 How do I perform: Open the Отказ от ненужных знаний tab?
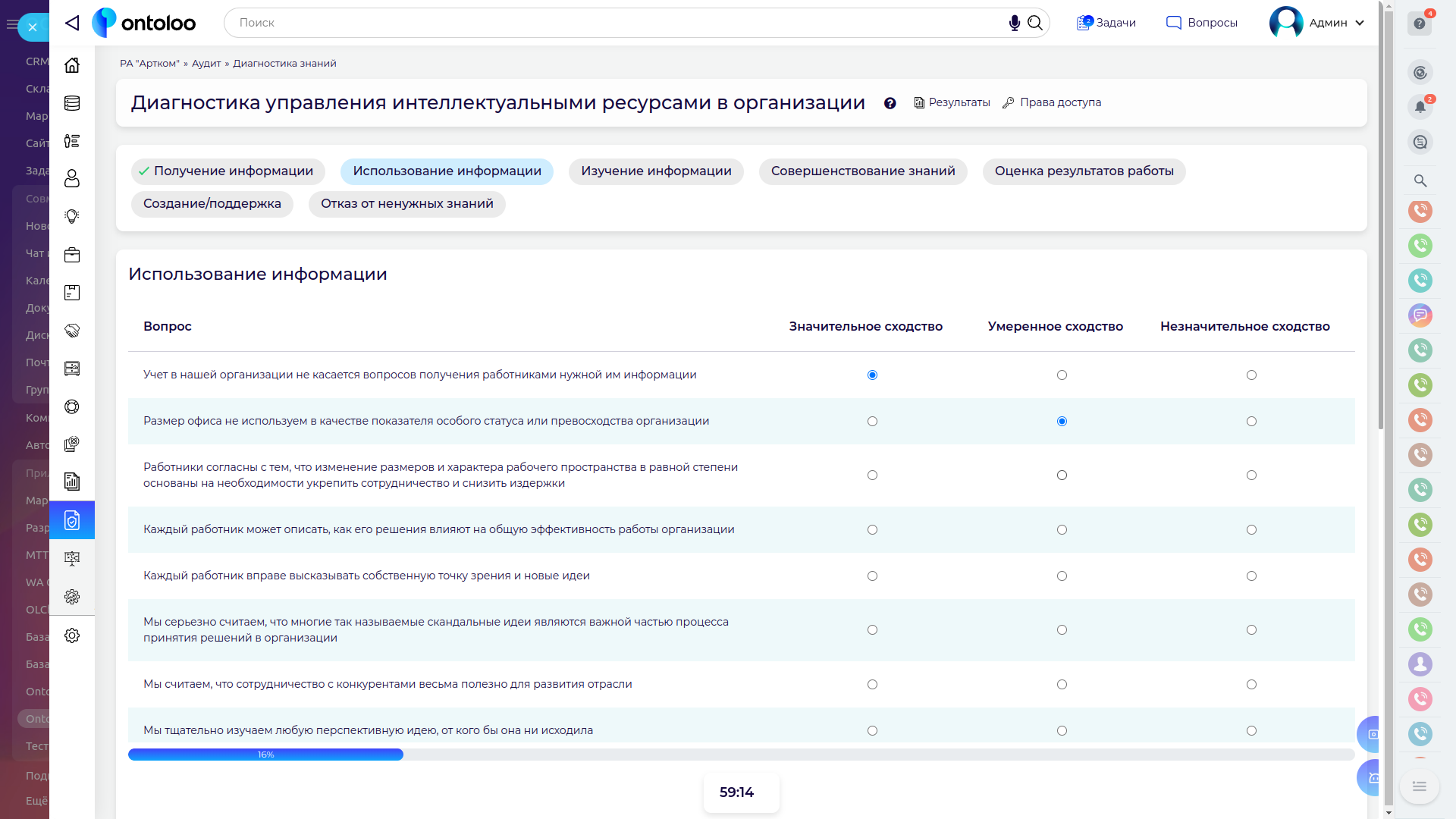click(x=406, y=204)
